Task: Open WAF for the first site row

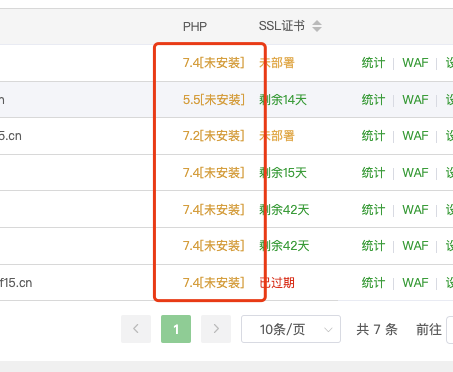Action: point(415,63)
